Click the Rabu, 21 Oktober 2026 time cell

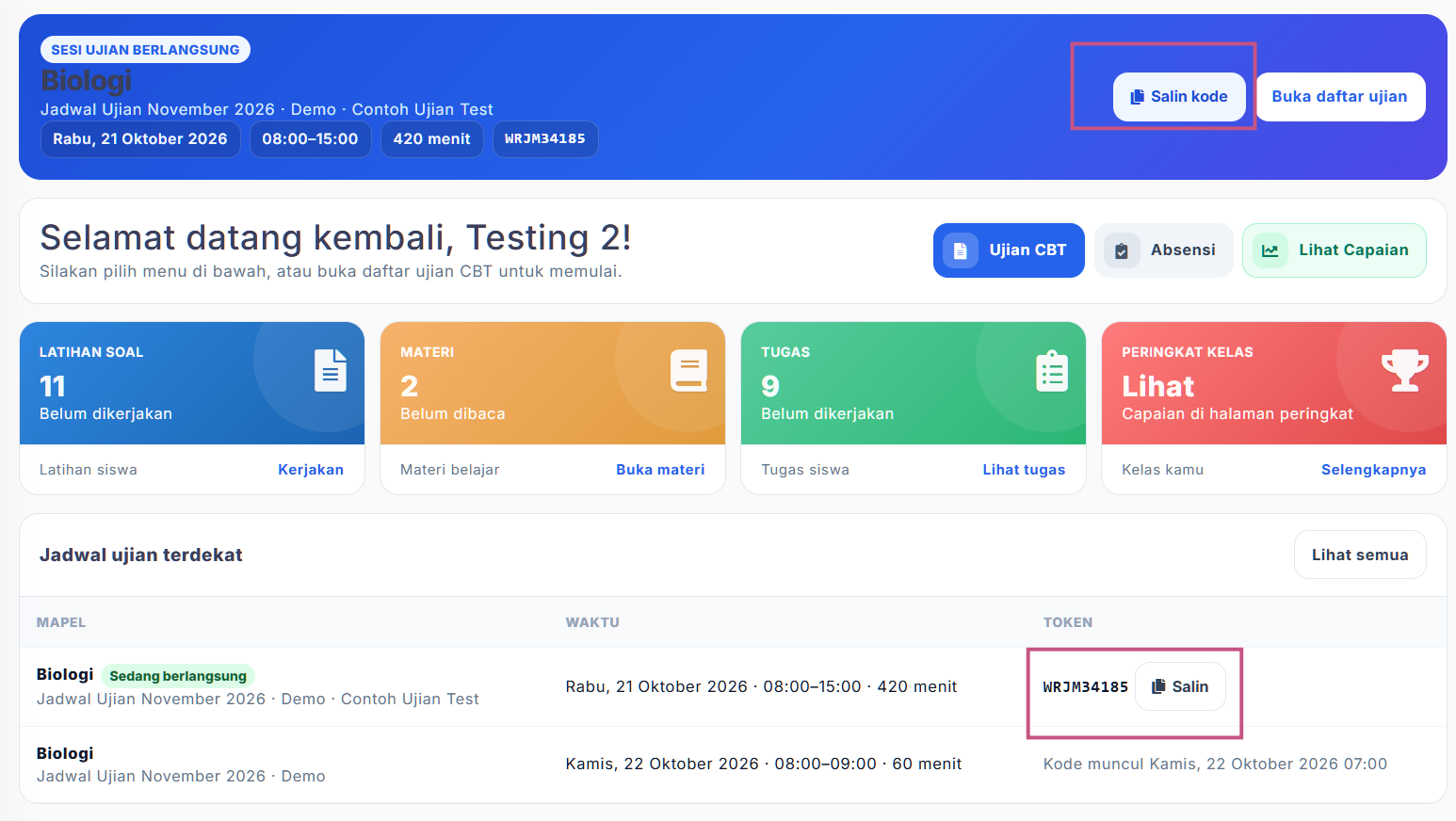(x=761, y=686)
